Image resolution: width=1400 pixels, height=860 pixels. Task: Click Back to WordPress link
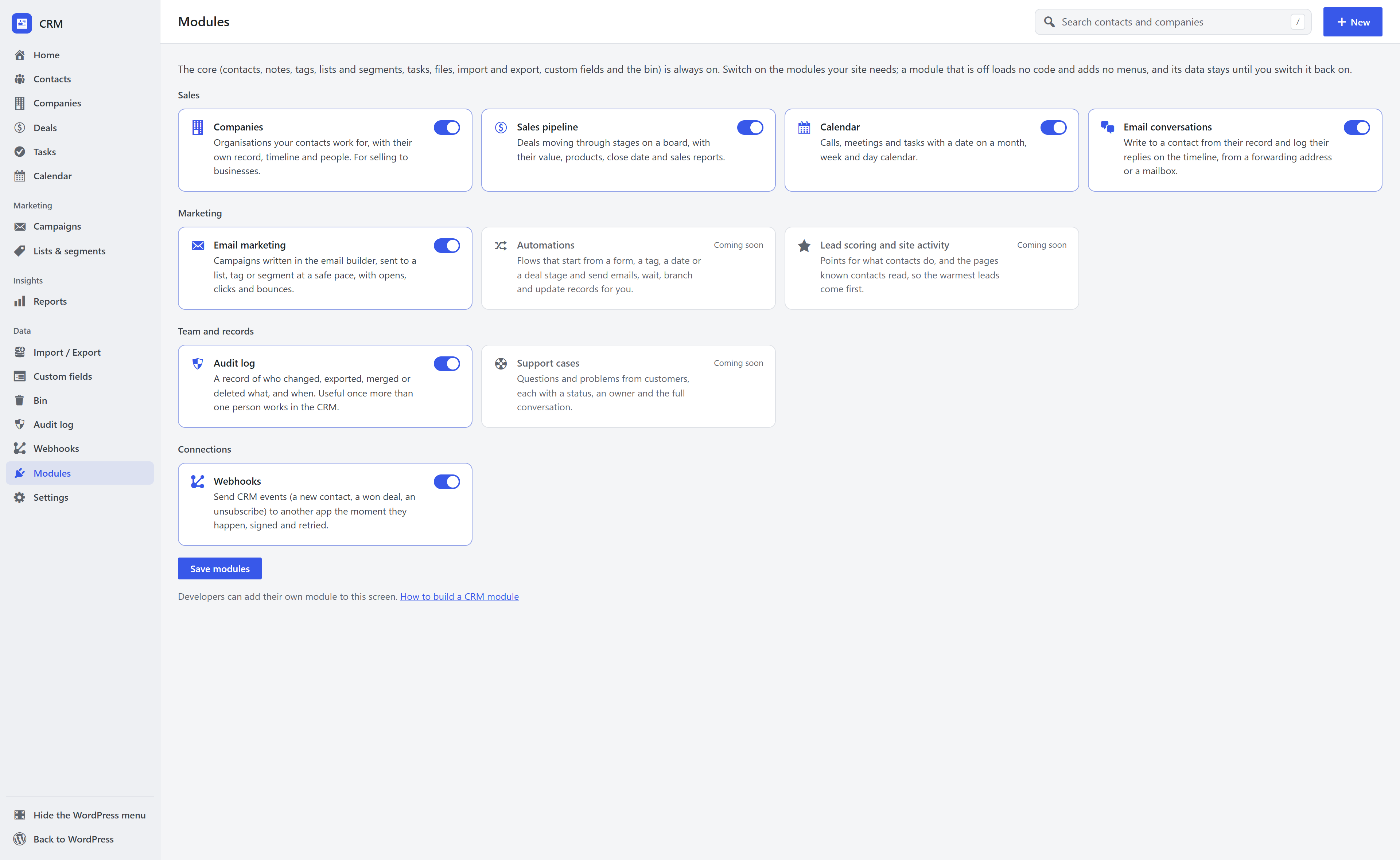pos(79,839)
